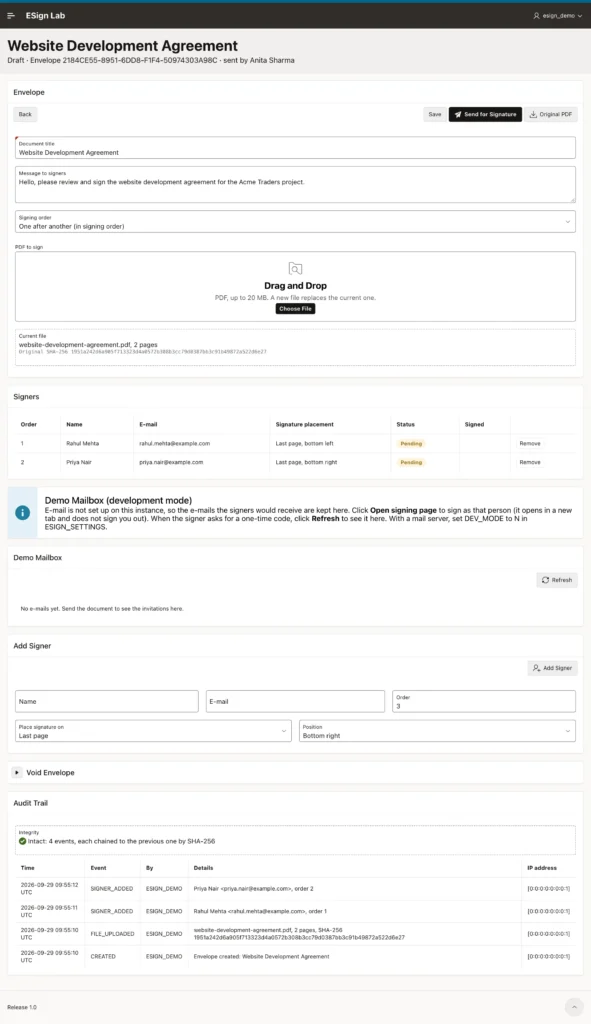This screenshot has height=1024, width=591.
Task: Save the envelope
Action: coord(434,114)
